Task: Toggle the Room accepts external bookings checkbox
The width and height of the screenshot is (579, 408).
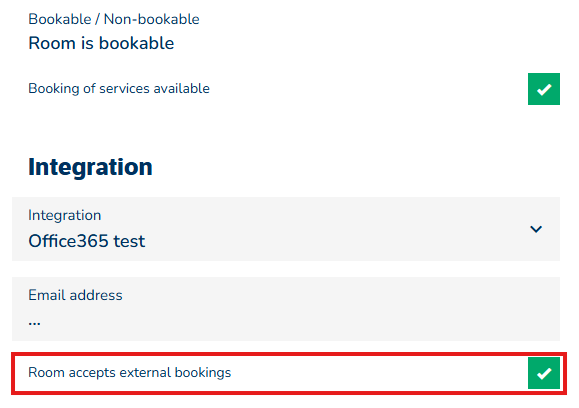Action: [544, 373]
